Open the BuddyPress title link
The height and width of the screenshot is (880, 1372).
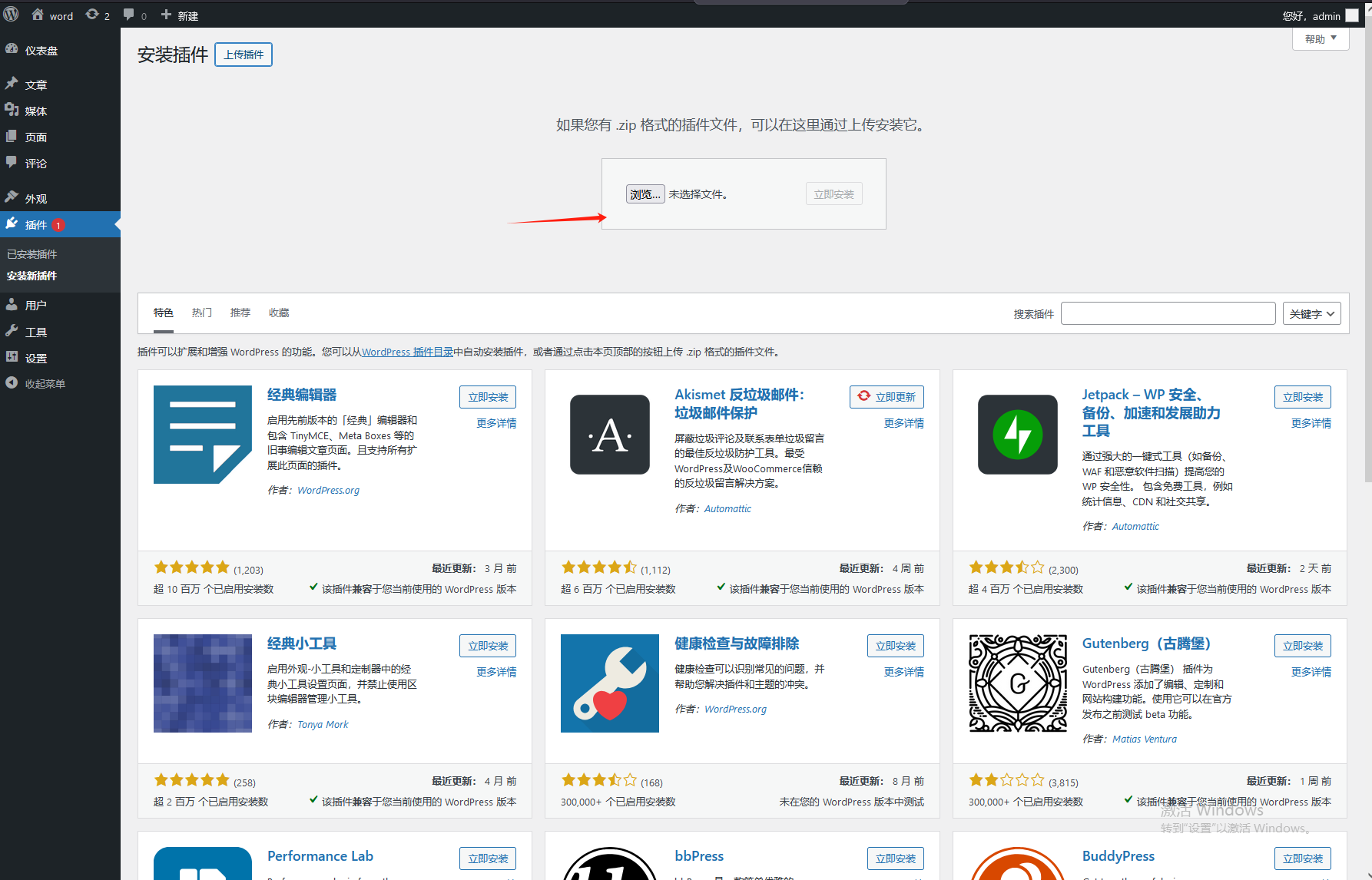tap(1118, 856)
